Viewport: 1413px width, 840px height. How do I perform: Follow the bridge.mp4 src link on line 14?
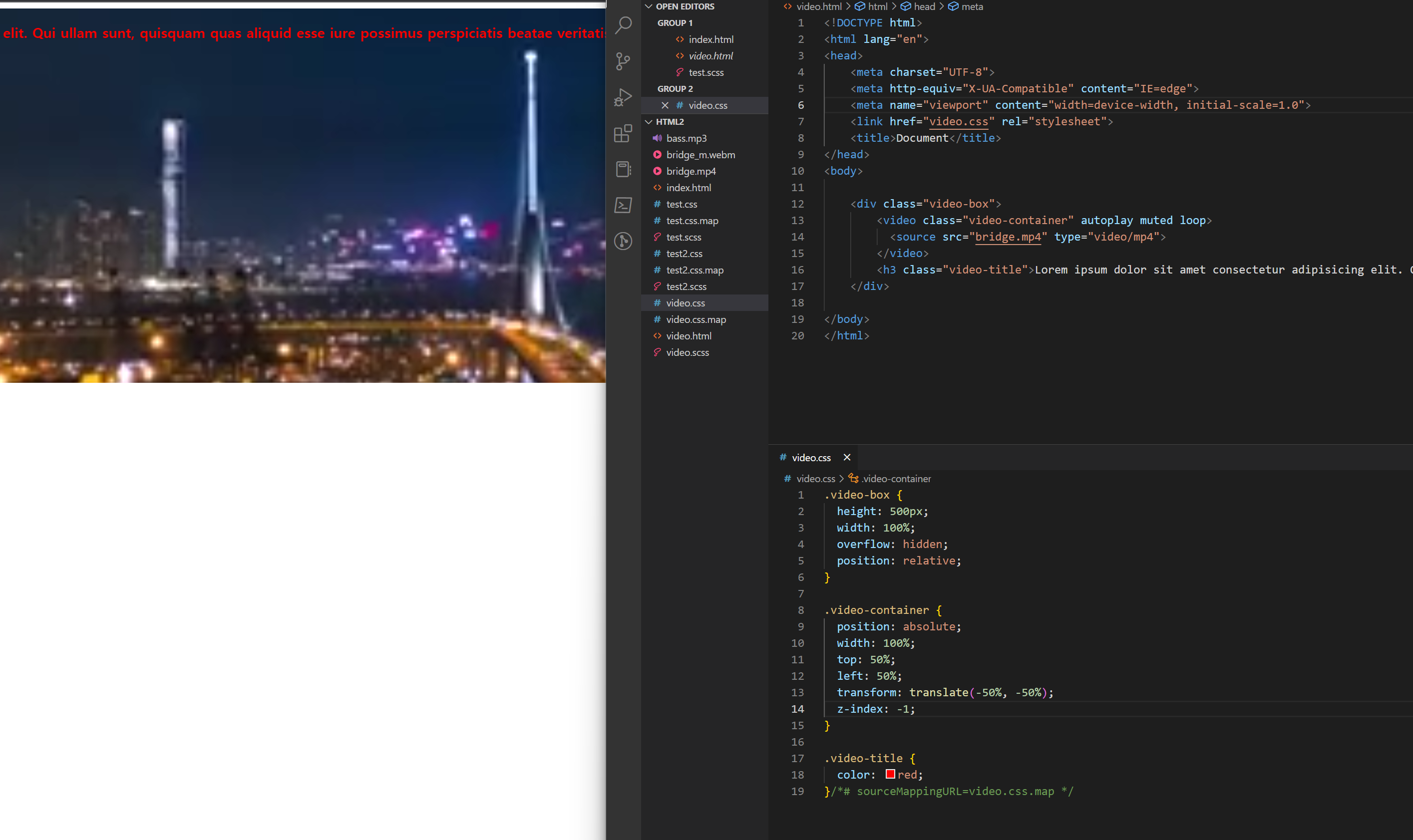pyautogui.click(x=1008, y=237)
